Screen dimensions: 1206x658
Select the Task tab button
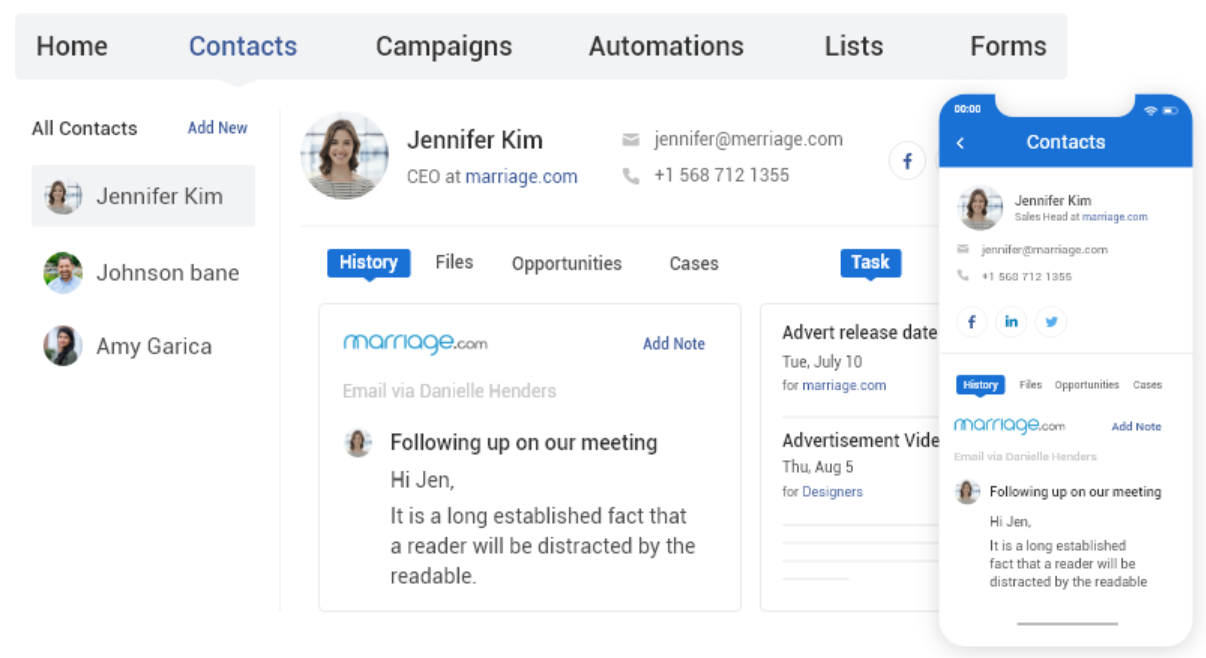(870, 263)
